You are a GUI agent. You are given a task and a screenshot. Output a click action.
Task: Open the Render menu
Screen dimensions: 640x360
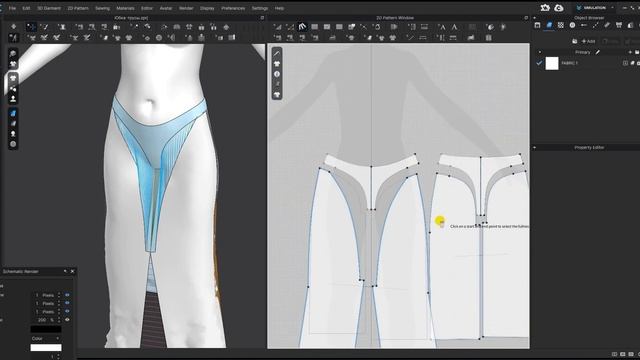coord(186,8)
